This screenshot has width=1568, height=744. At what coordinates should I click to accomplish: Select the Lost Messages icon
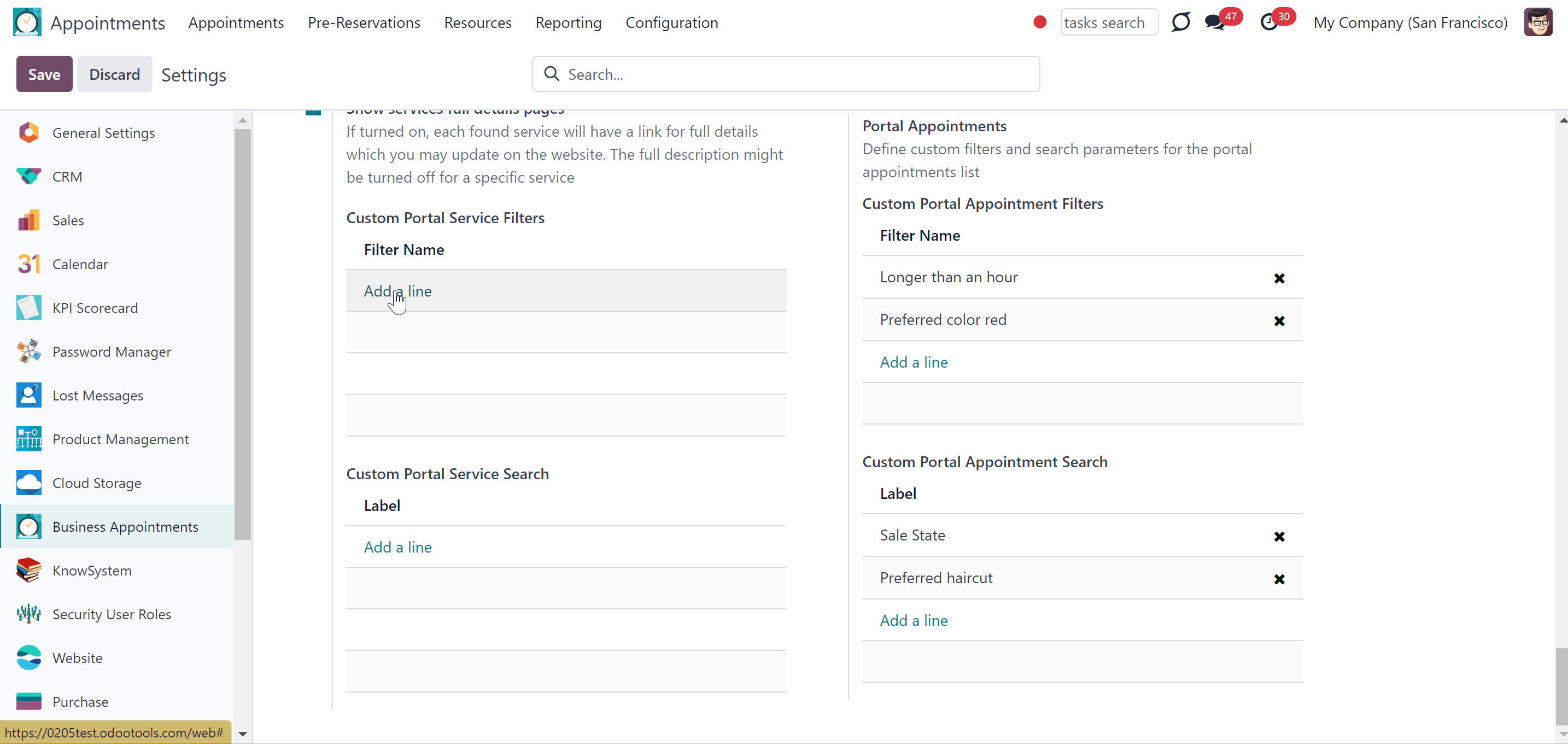click(28, 396)
